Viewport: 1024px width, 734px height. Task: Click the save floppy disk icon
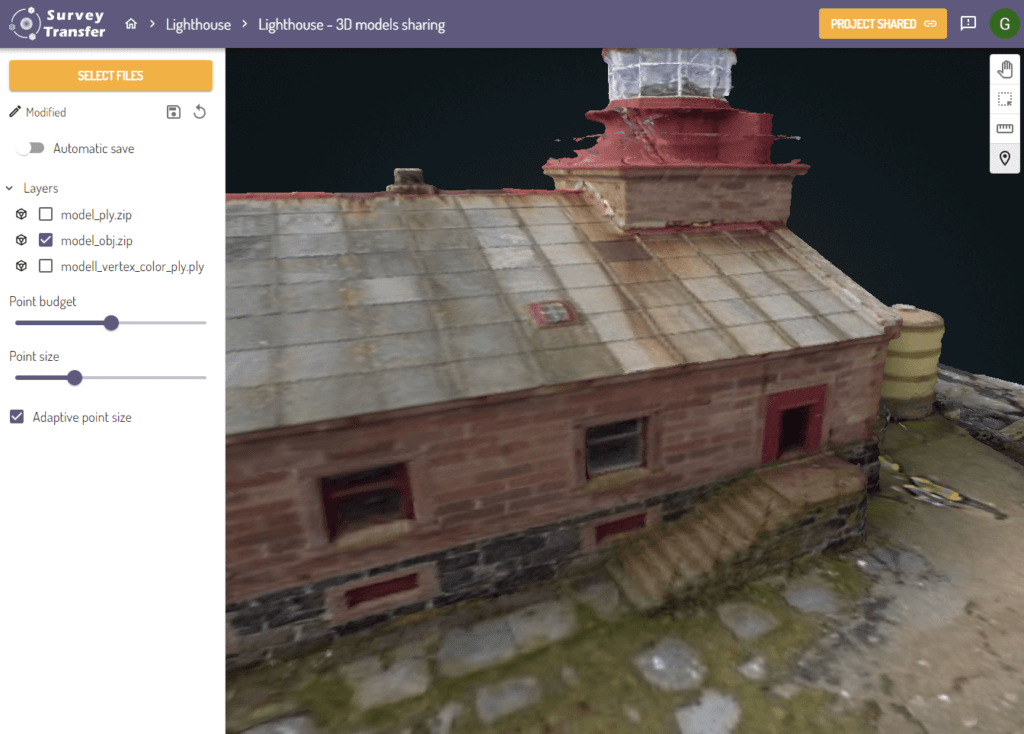pos(173,112)
